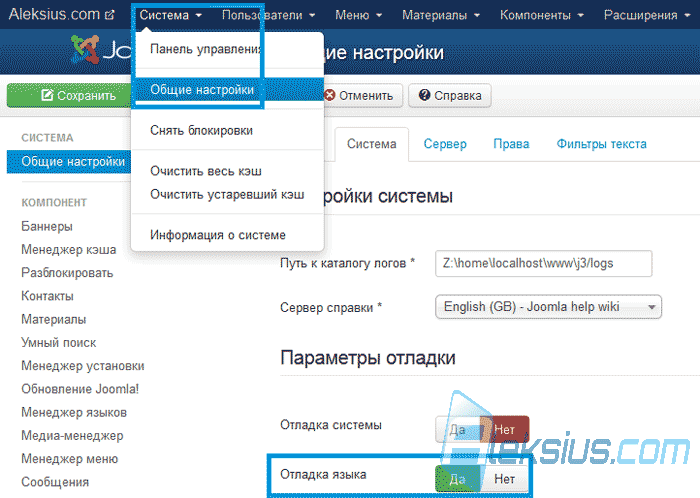
Task: Select Общие настройки in the dropdown
Action: coord(227,90)
